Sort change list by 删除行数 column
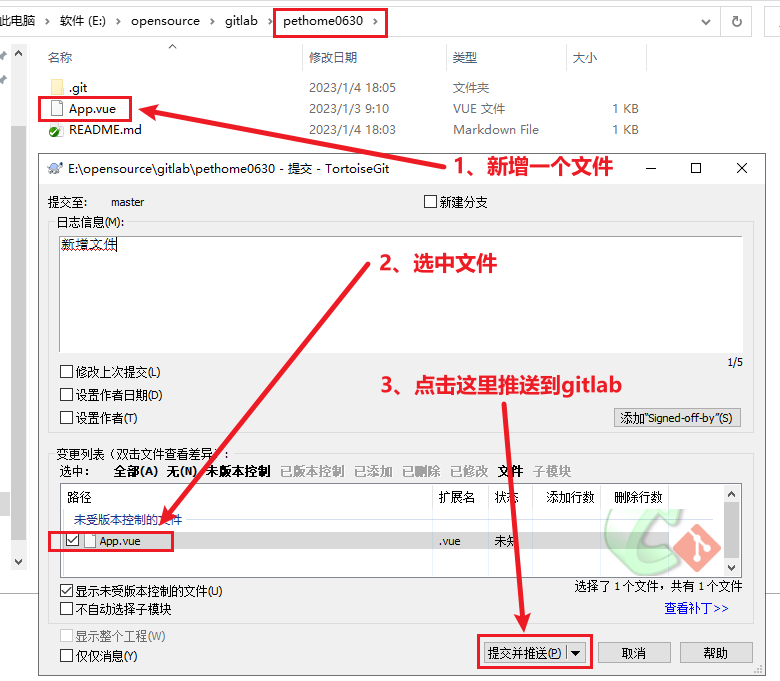This screenshot has height=681, width=780. (638, 497)
